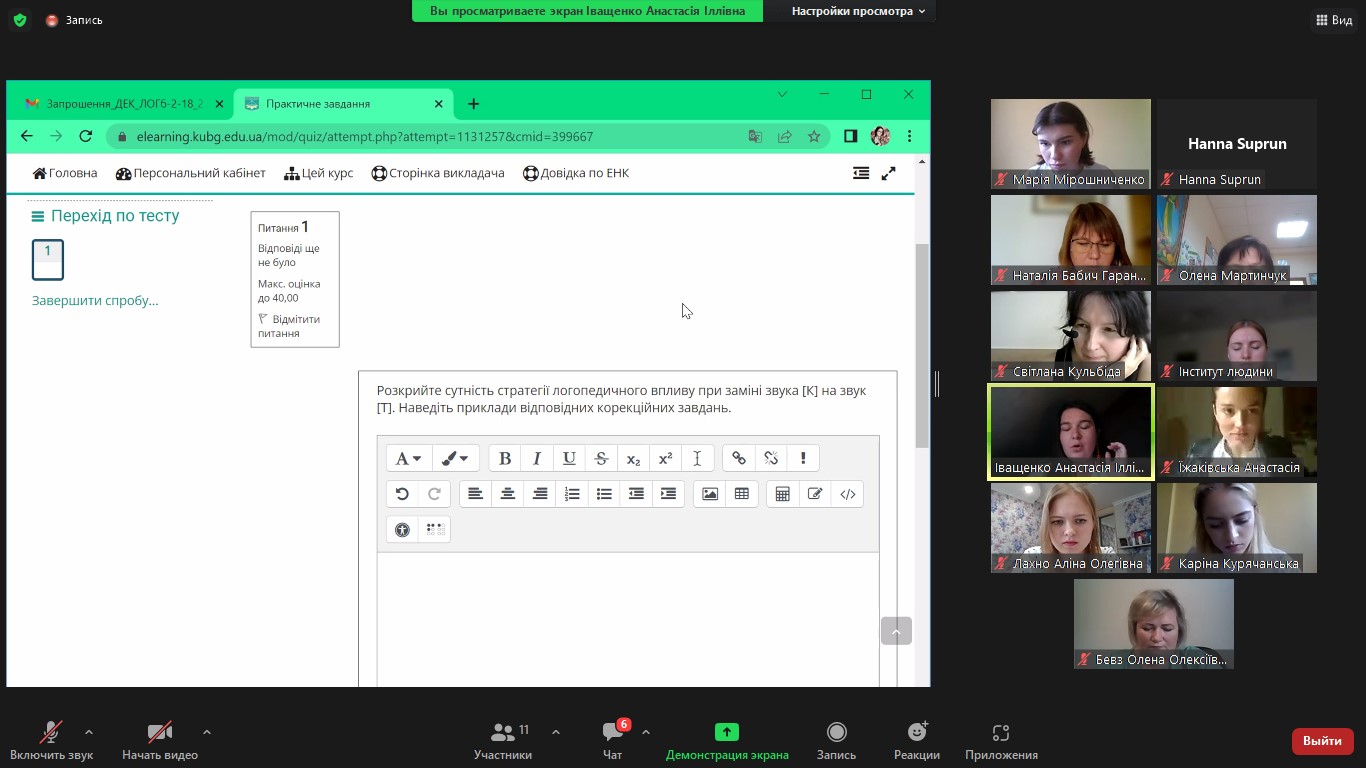Expand the text color dropdown
Viewport: 1366px width, 768px height.
456,458
